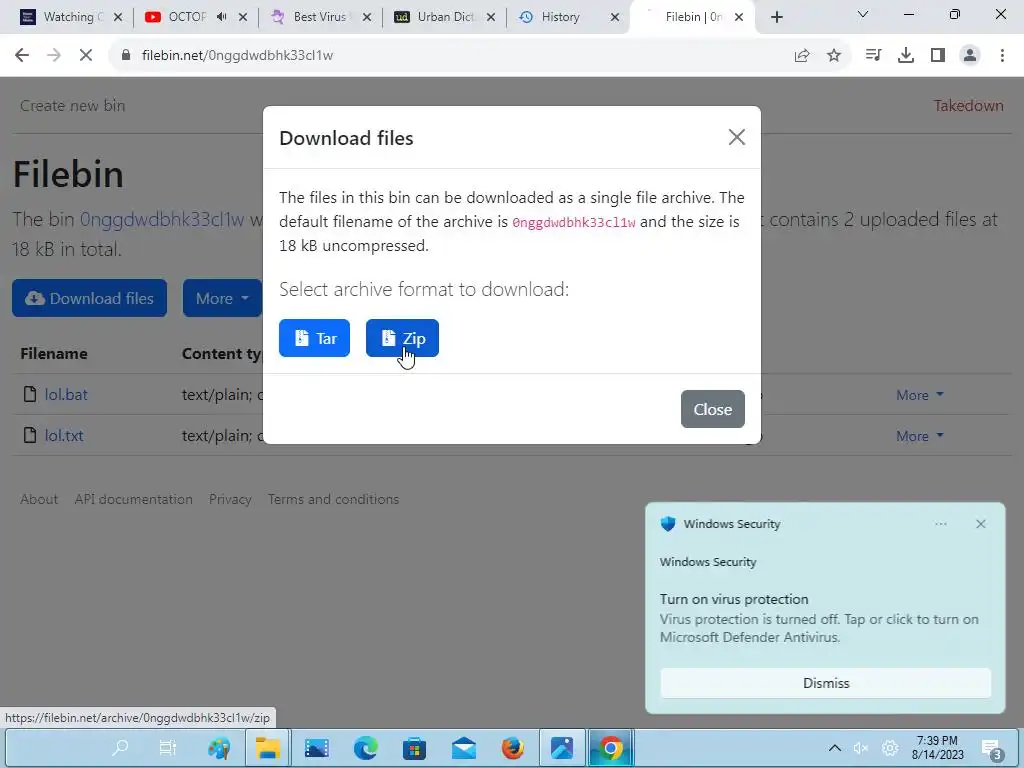Close the Filebin tab
The image size is (1024, 768).
(739, 17)
